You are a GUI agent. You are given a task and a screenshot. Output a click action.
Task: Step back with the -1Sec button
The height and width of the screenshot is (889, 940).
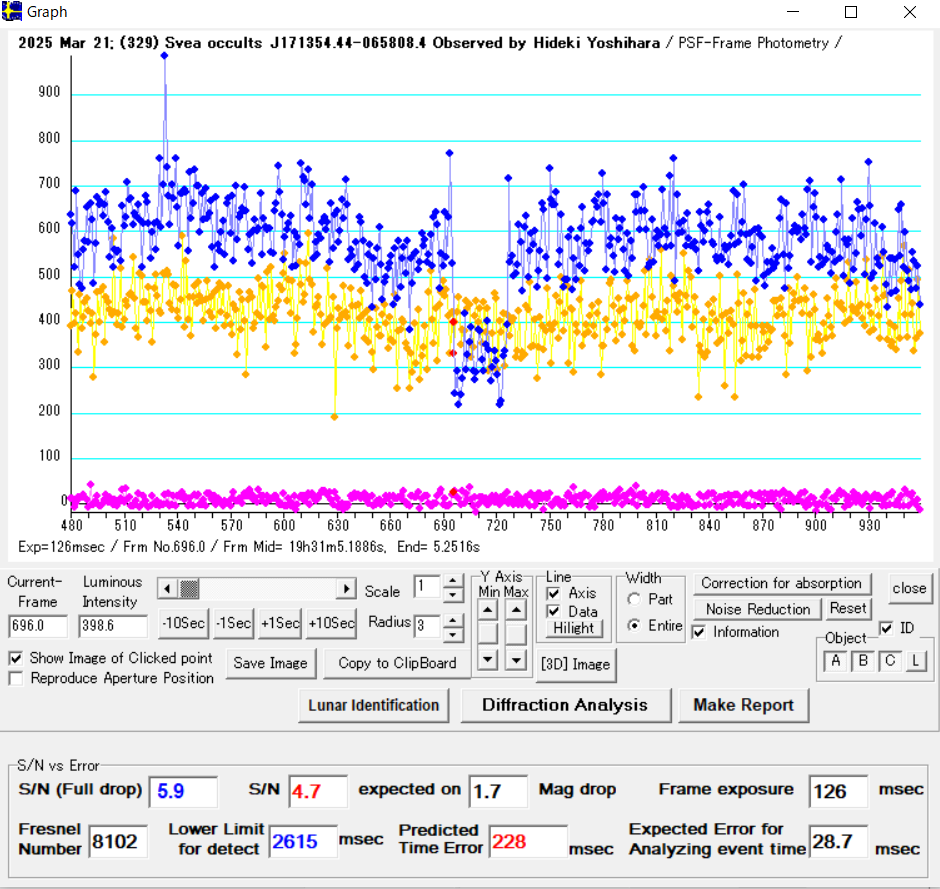(x=233, y=623)
